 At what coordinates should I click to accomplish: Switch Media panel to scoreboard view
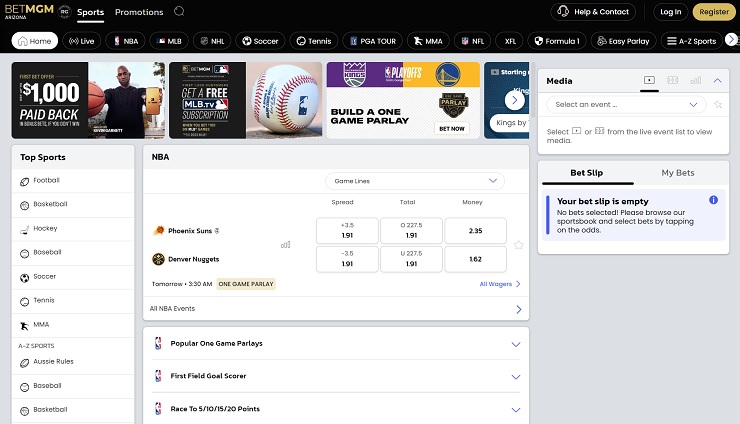coord(673,81)
